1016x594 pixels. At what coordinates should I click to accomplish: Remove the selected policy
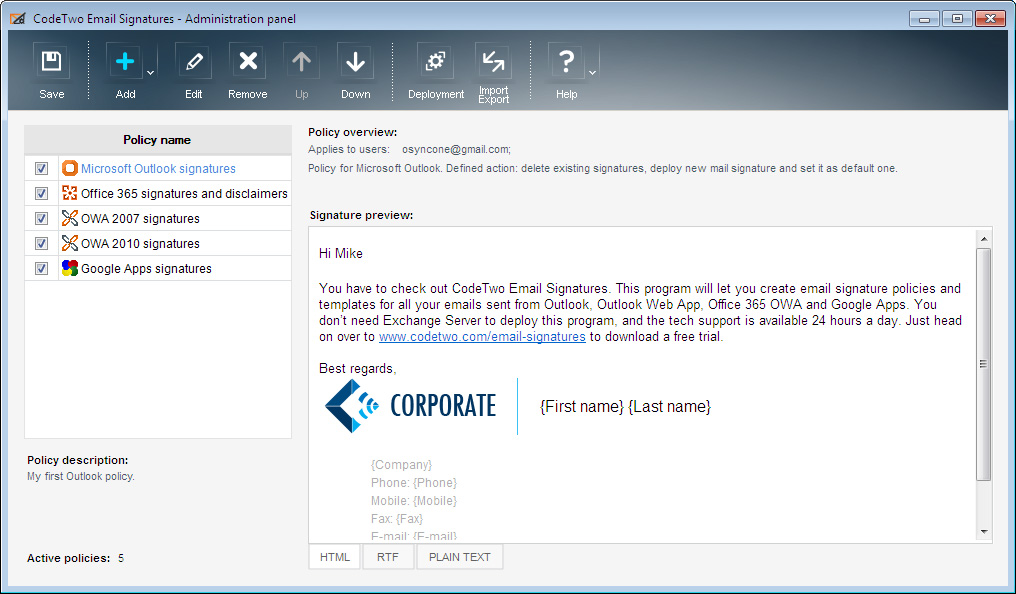(248, 62)
